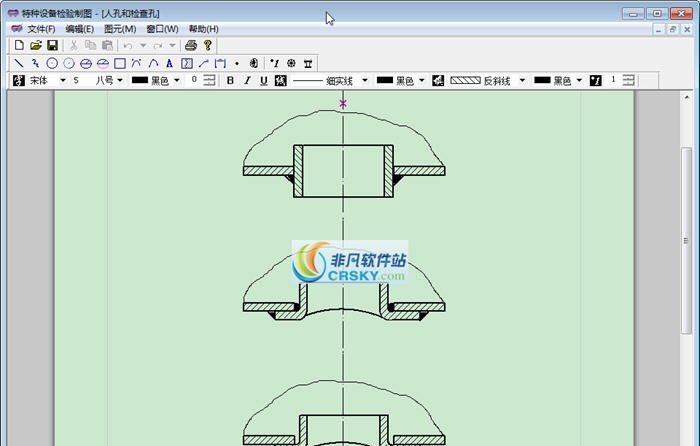Toggle bold text formatting
Image resolution: width=700 pixels, height=446 pixels.
[x=230, y=80]
